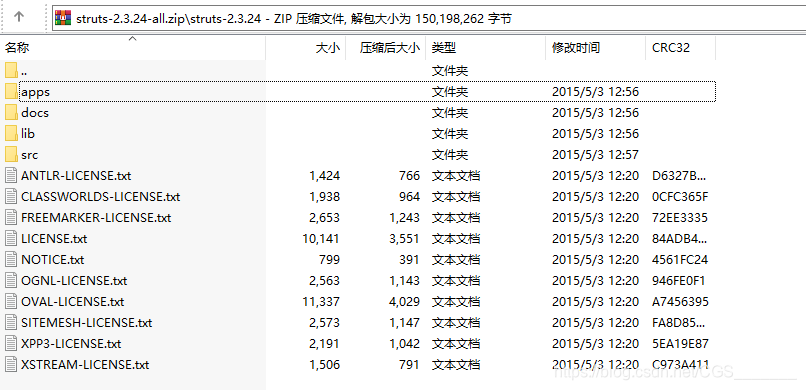Viewport: 806px width, 390px height.
Task: Select the lib folder icon
Action: point(11,134)
